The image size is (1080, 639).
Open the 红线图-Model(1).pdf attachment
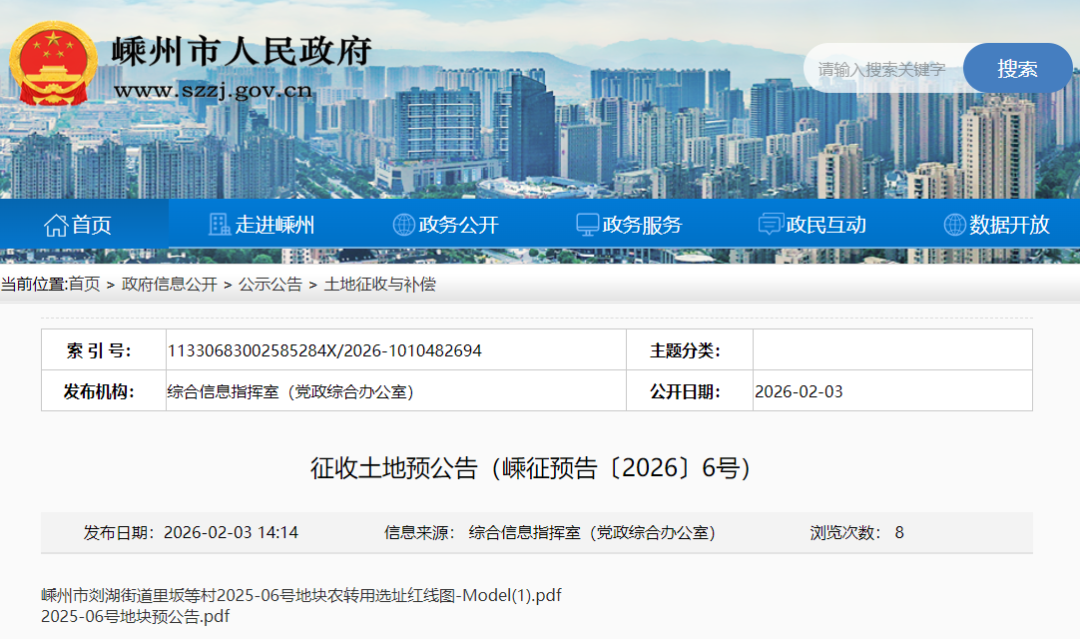click(x=301, y=595)
